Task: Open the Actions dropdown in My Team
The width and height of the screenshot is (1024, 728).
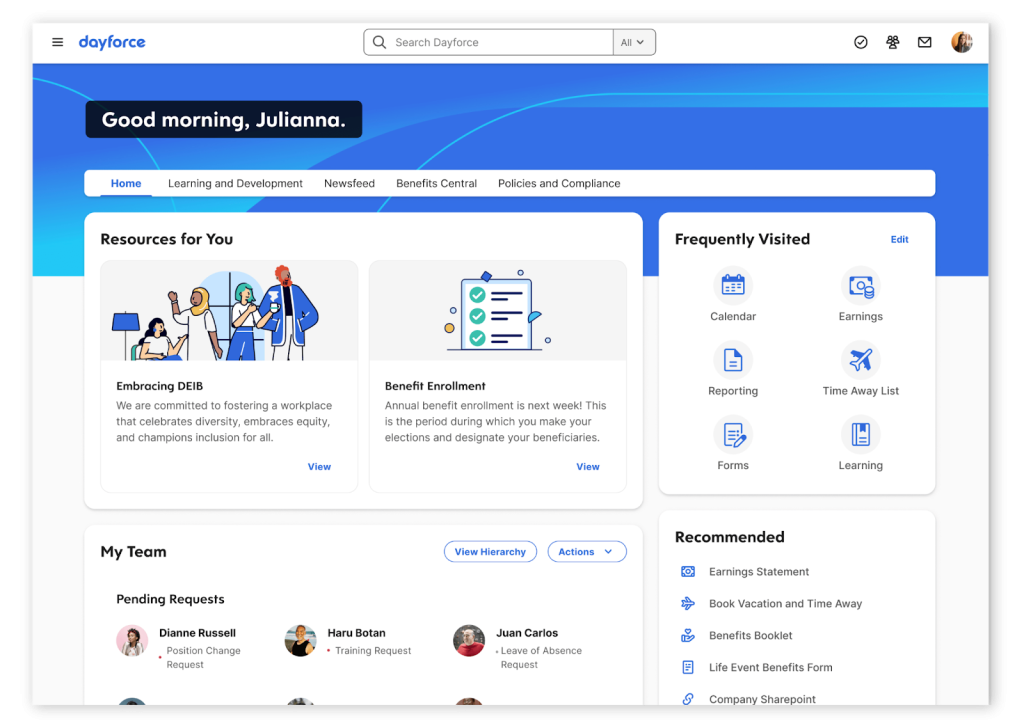Action: (587, 551)
